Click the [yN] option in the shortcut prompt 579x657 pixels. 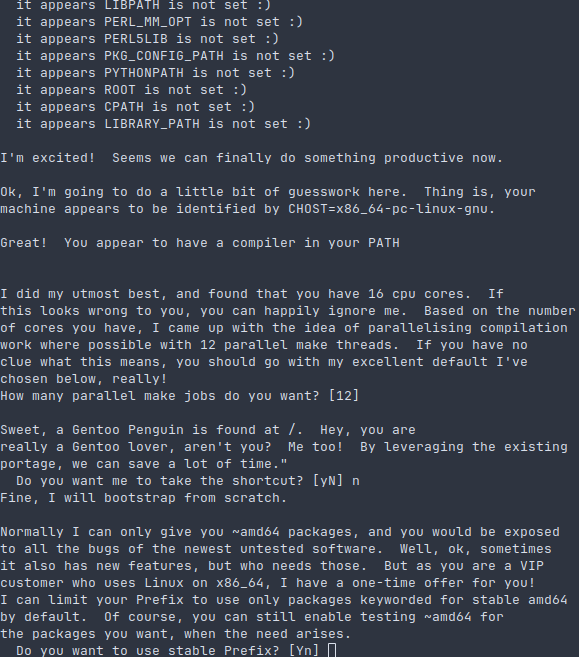tap(328, 481)
